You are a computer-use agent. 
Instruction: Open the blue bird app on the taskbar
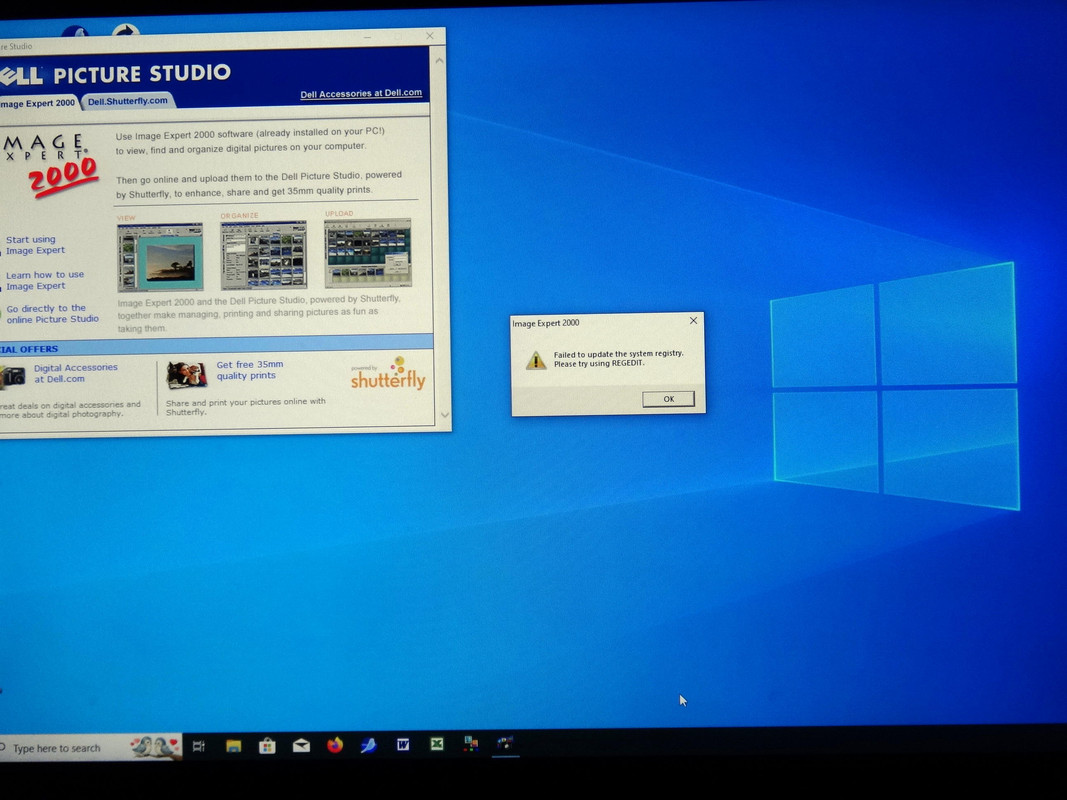369,745
